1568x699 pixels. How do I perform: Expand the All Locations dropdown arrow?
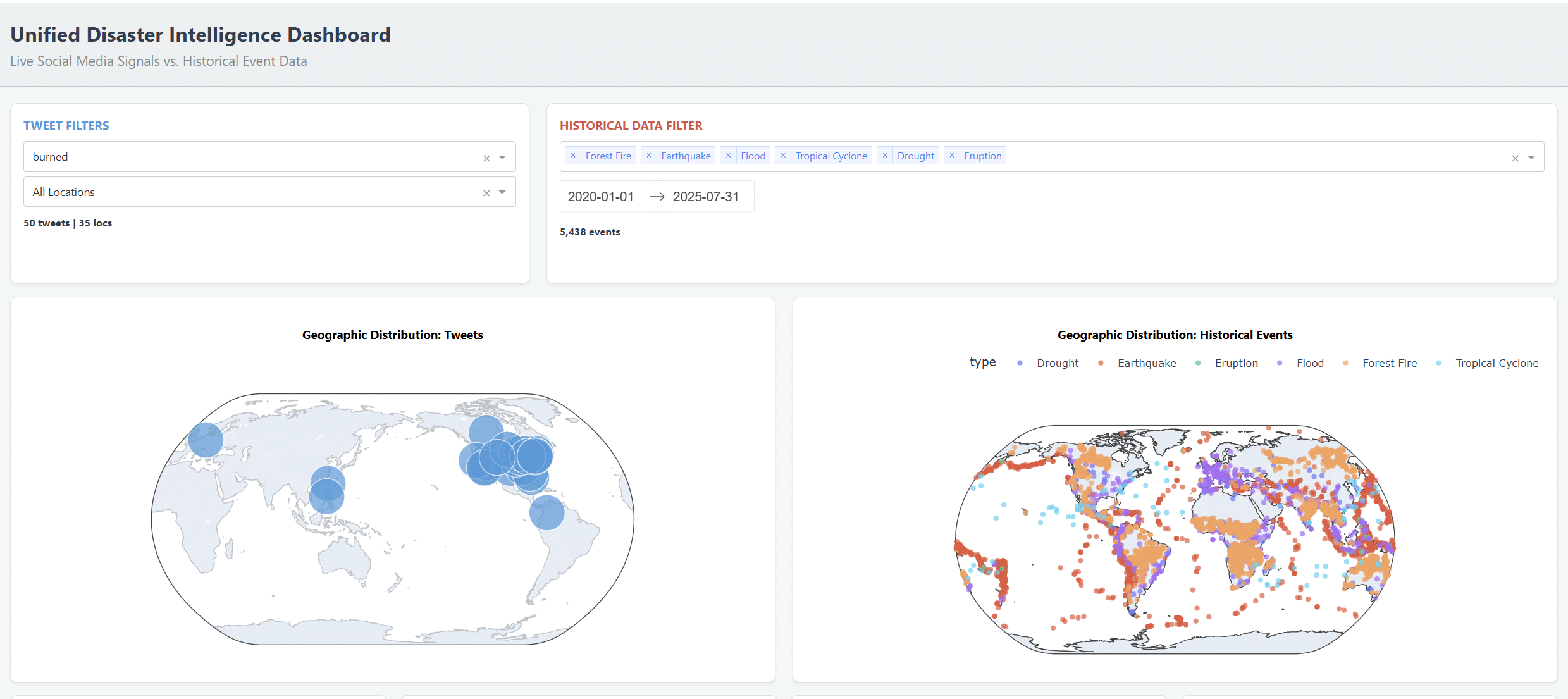click(x=502, y=192)
